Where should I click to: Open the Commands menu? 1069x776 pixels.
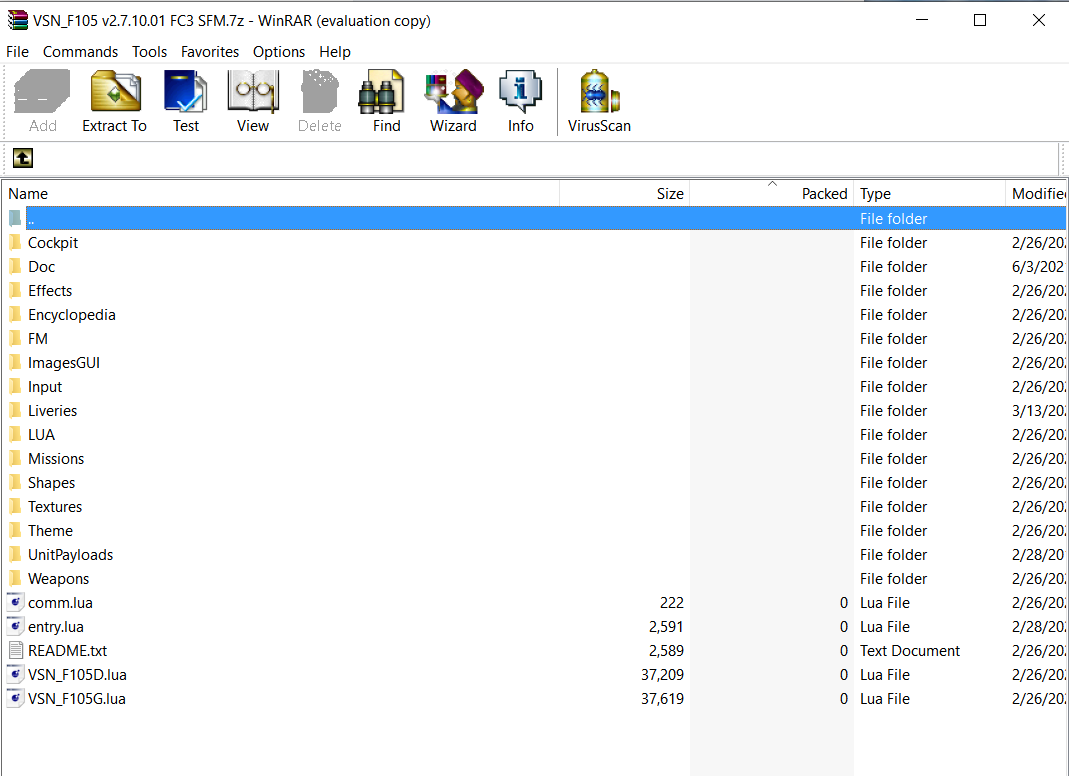tap(80, 52)
